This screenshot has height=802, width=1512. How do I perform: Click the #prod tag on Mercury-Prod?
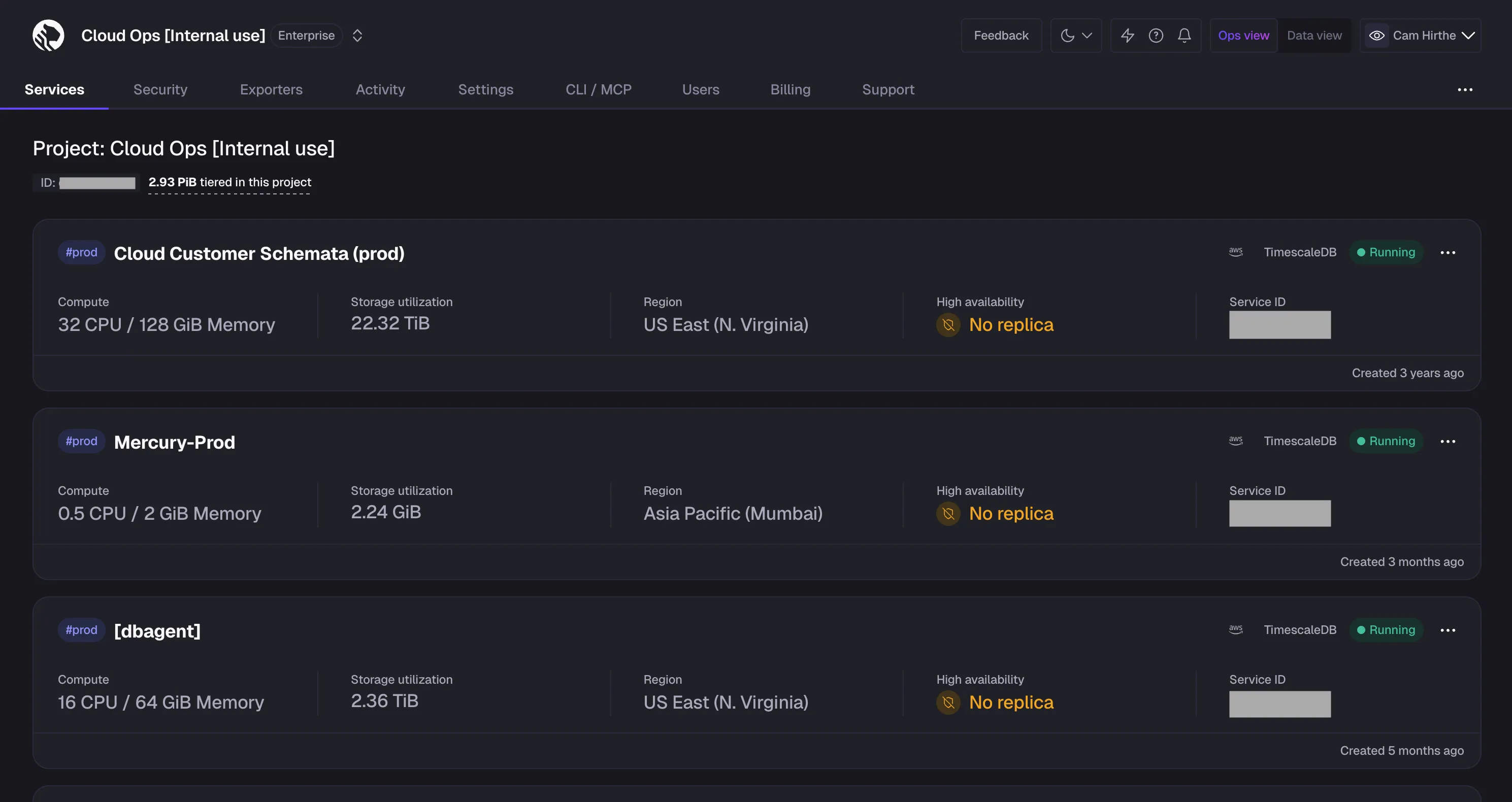pyautogui.click(x=82, y=441)
